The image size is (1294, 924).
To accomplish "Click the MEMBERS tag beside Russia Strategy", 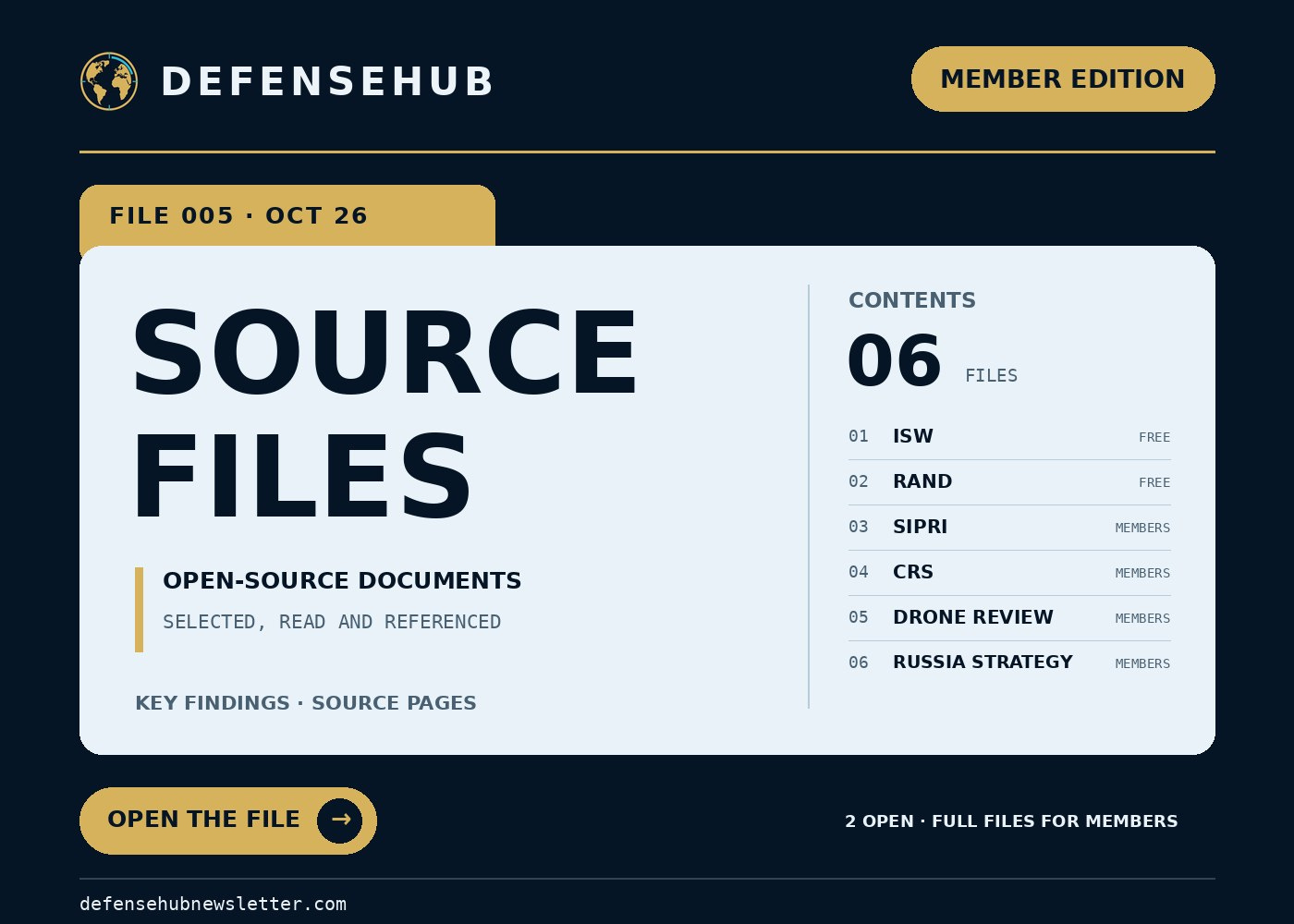I will point(1142,663).
